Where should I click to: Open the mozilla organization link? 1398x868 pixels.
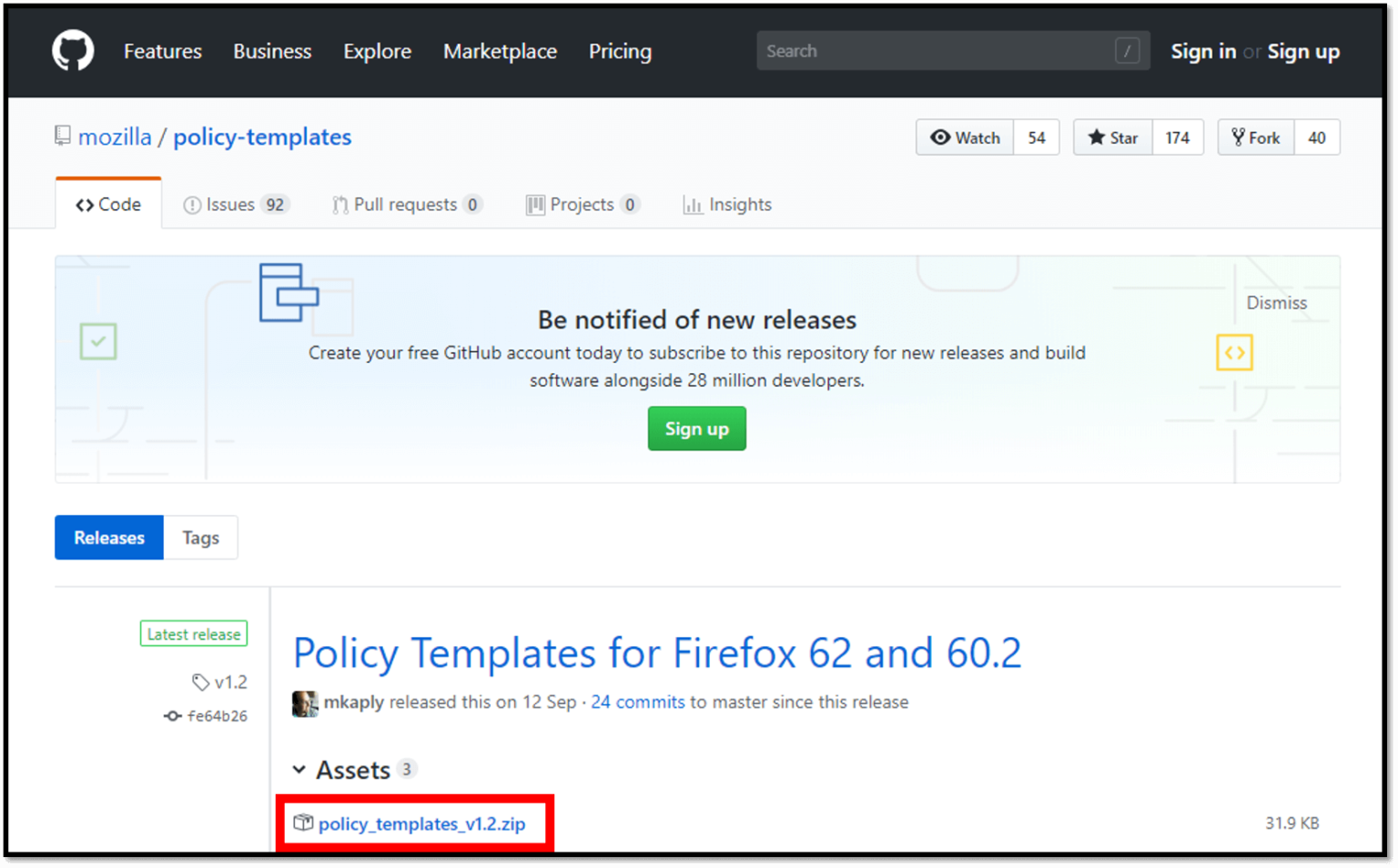pyautogui.click(x=115, y=136)
